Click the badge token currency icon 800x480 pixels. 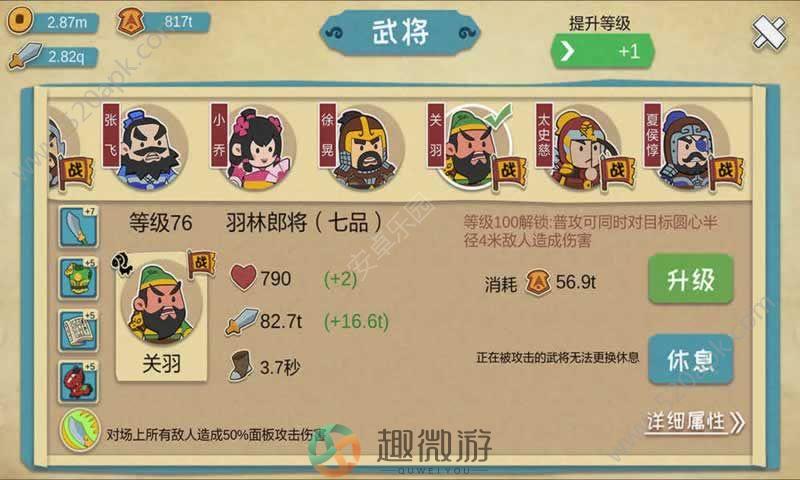130,21
